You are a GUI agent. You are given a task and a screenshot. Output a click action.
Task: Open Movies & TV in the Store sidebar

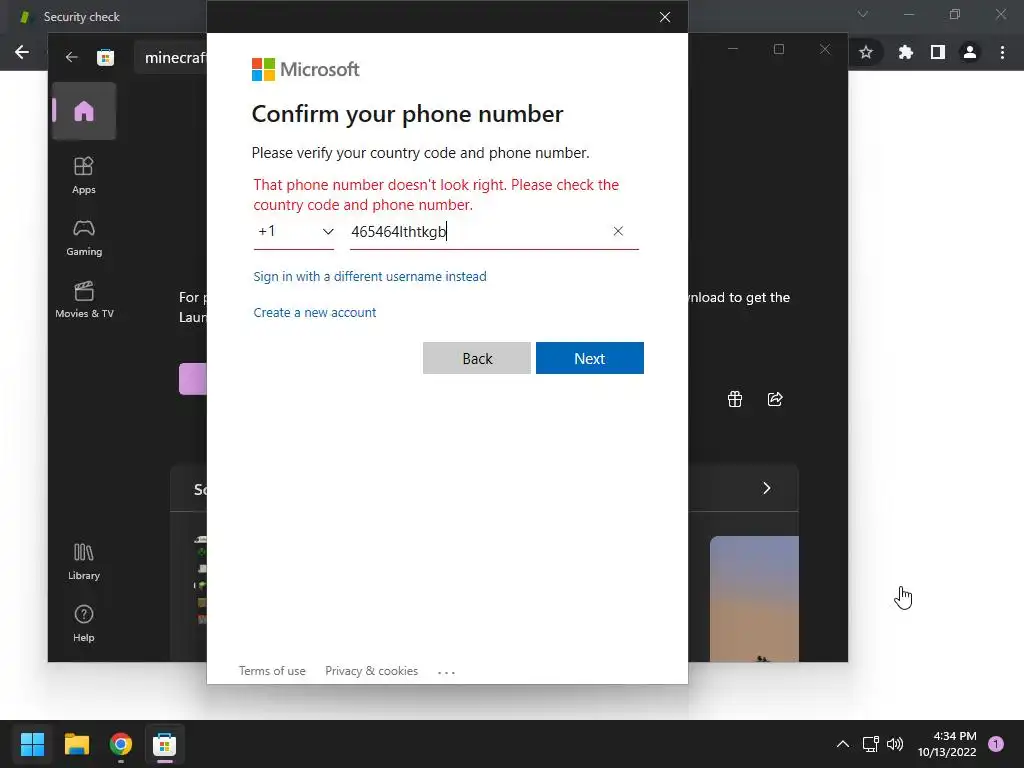[x=84, y=299]
